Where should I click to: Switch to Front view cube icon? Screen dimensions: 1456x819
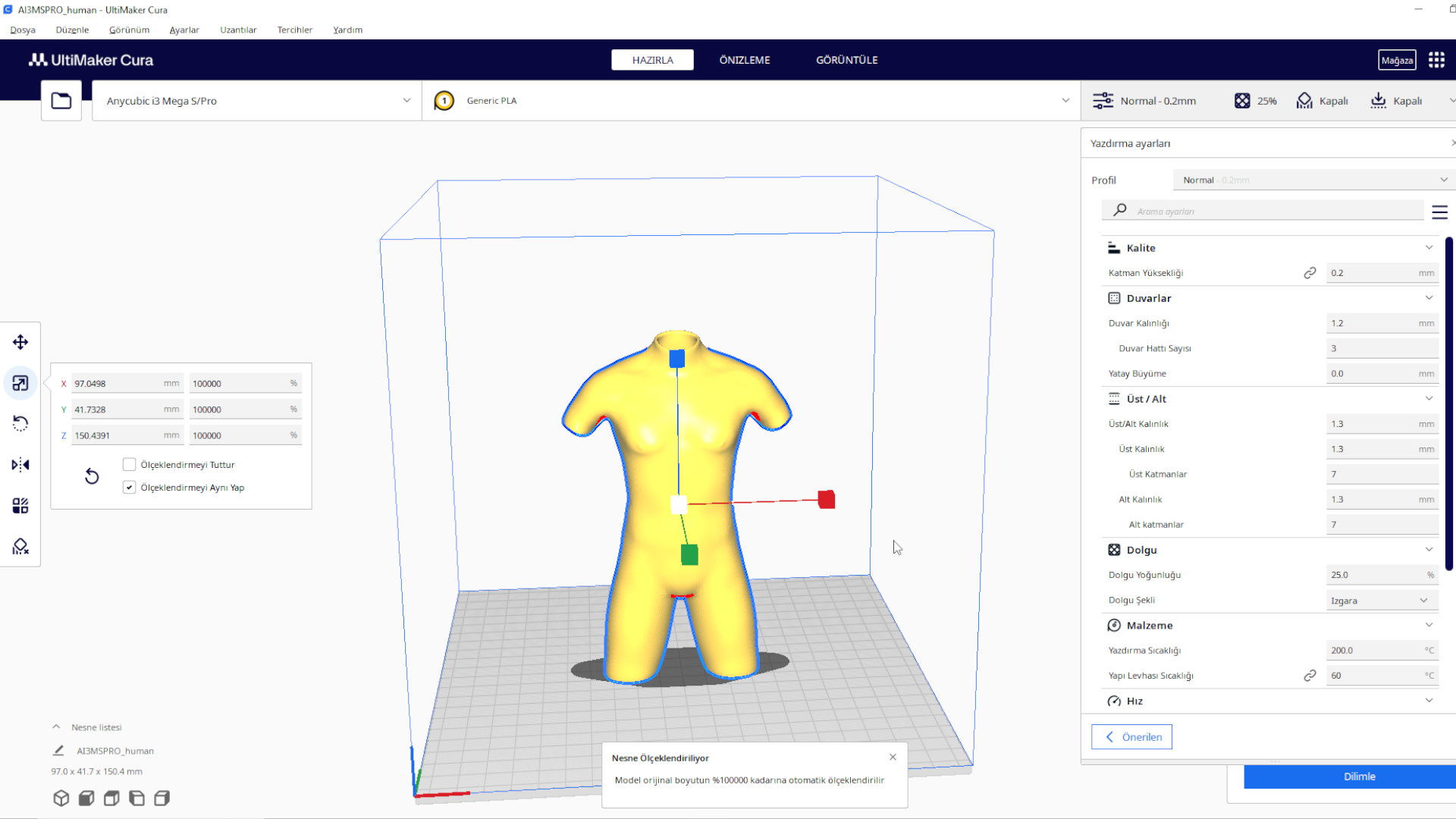coord(86,798)
